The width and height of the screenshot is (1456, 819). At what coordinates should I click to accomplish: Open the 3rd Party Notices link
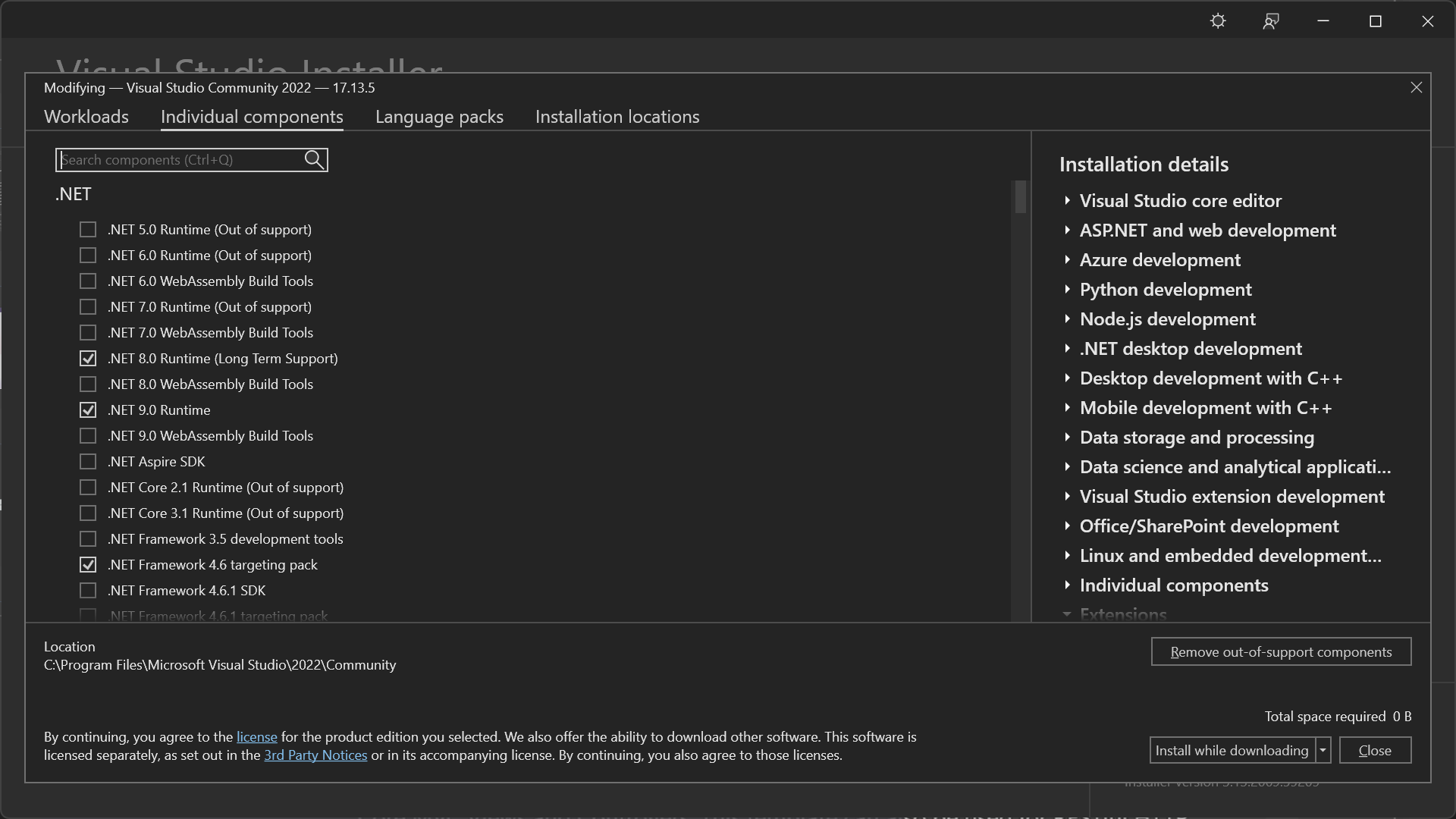[315, 755]
